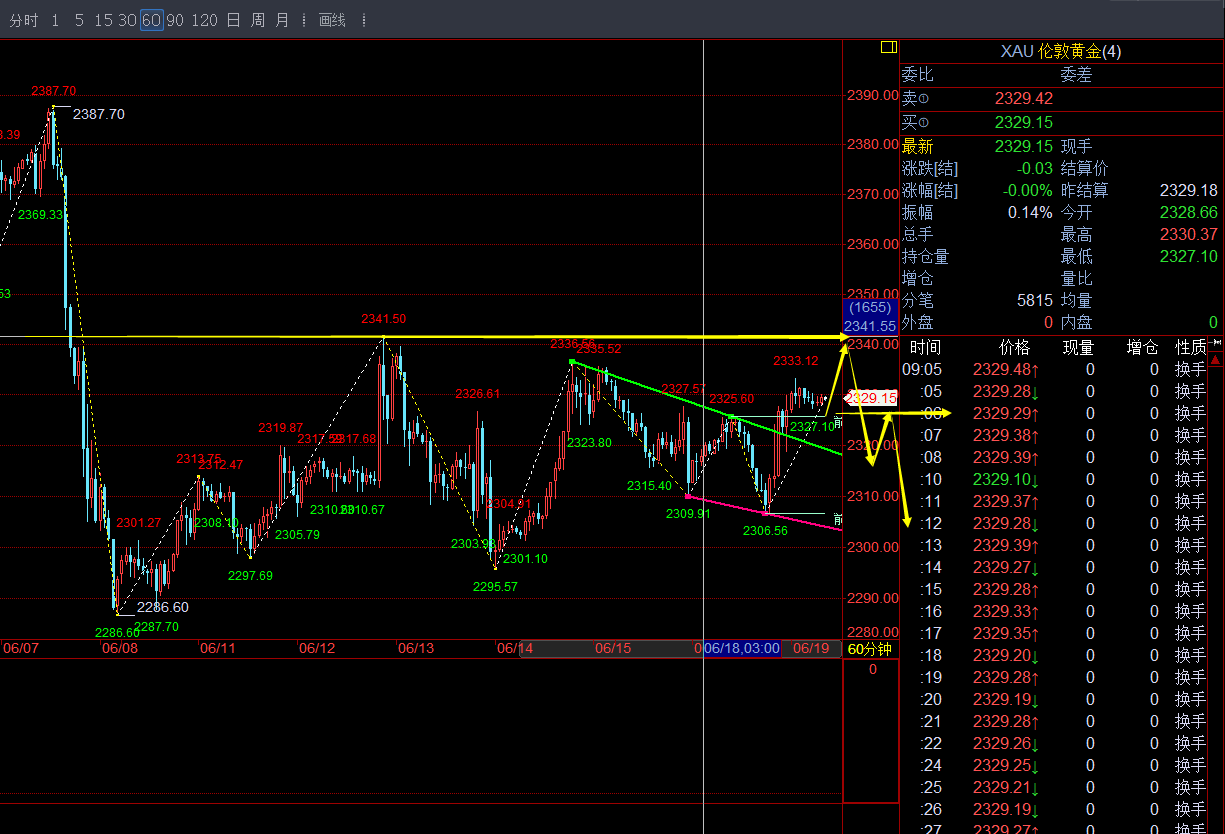The image size is (1225, 834).
Task: Toggle the highlighted 60 minute period
Action: pos(151,20)
